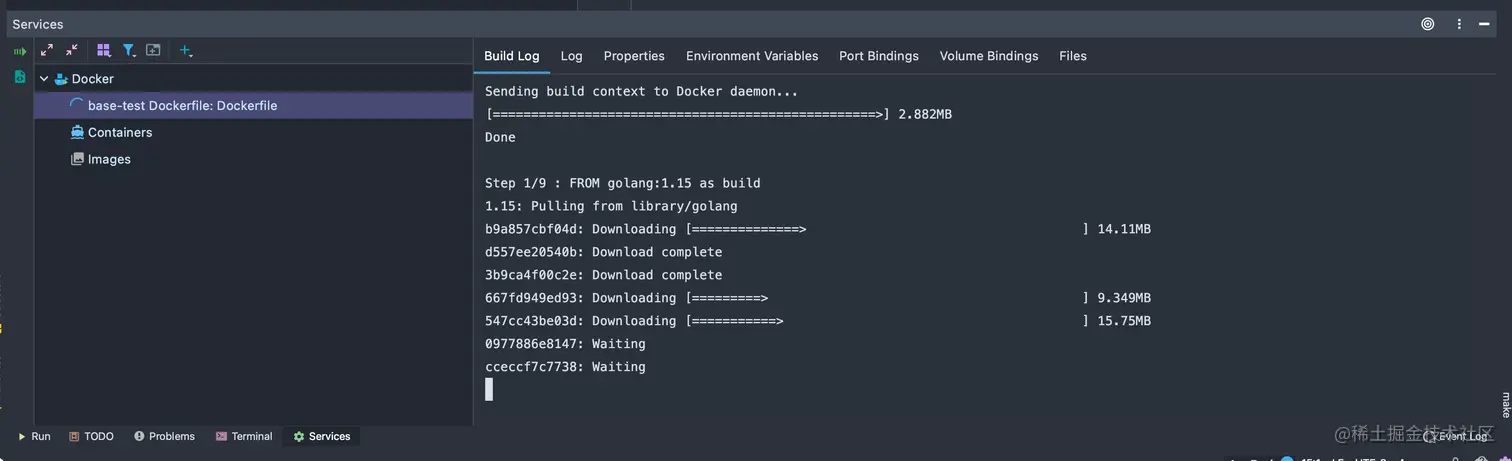
Task: Open the Group By options icon
Action: 103,50
